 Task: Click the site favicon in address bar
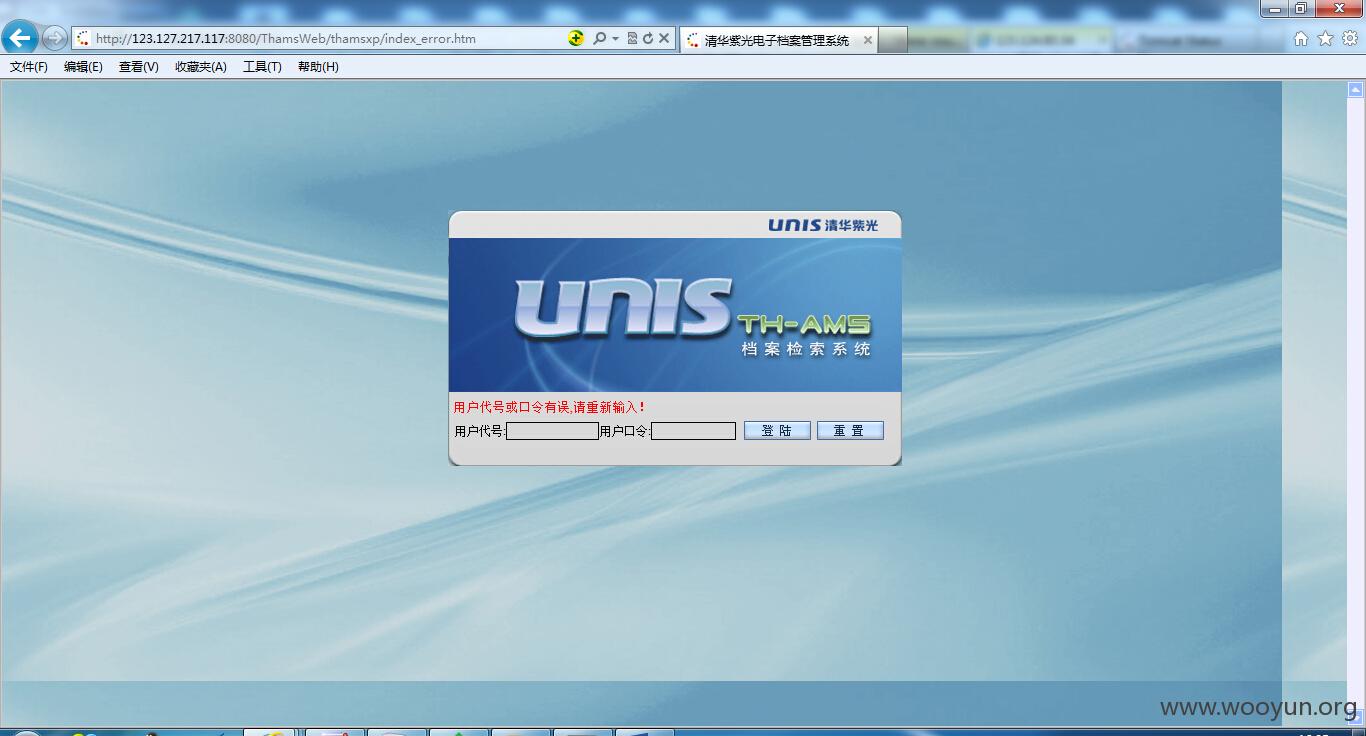[x=83, y=38]
